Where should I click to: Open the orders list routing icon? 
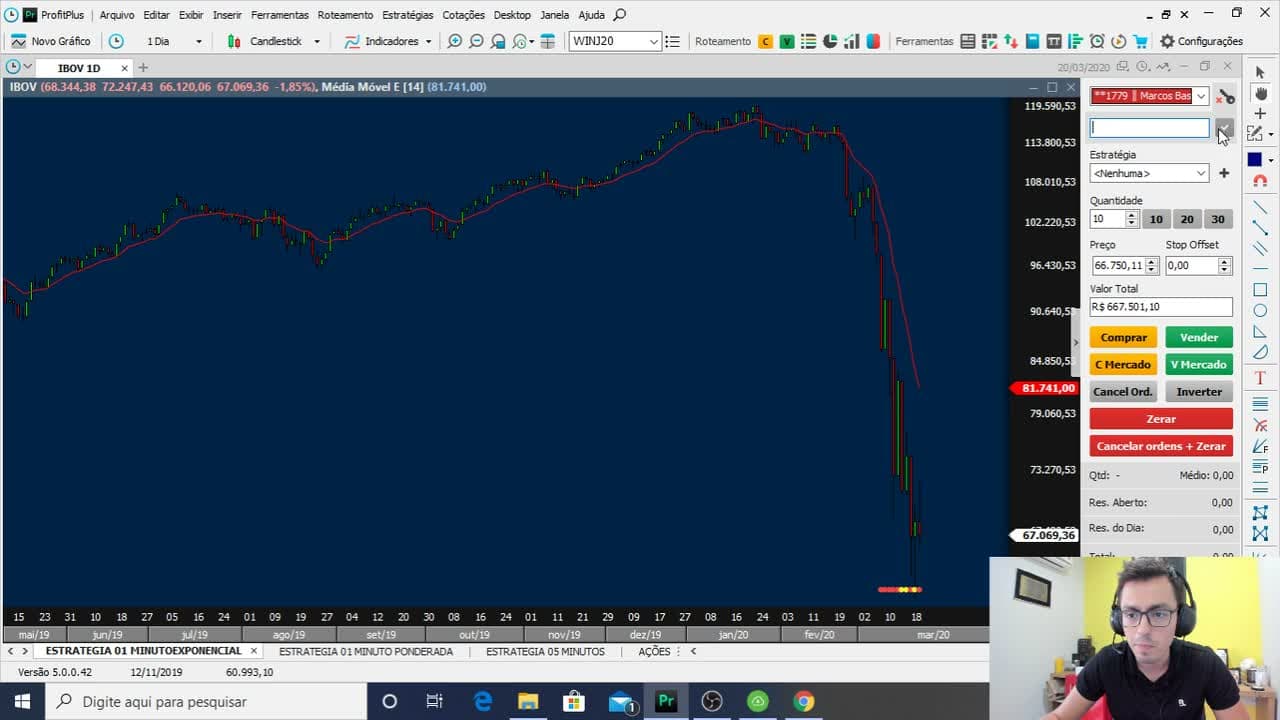(808, 41)
